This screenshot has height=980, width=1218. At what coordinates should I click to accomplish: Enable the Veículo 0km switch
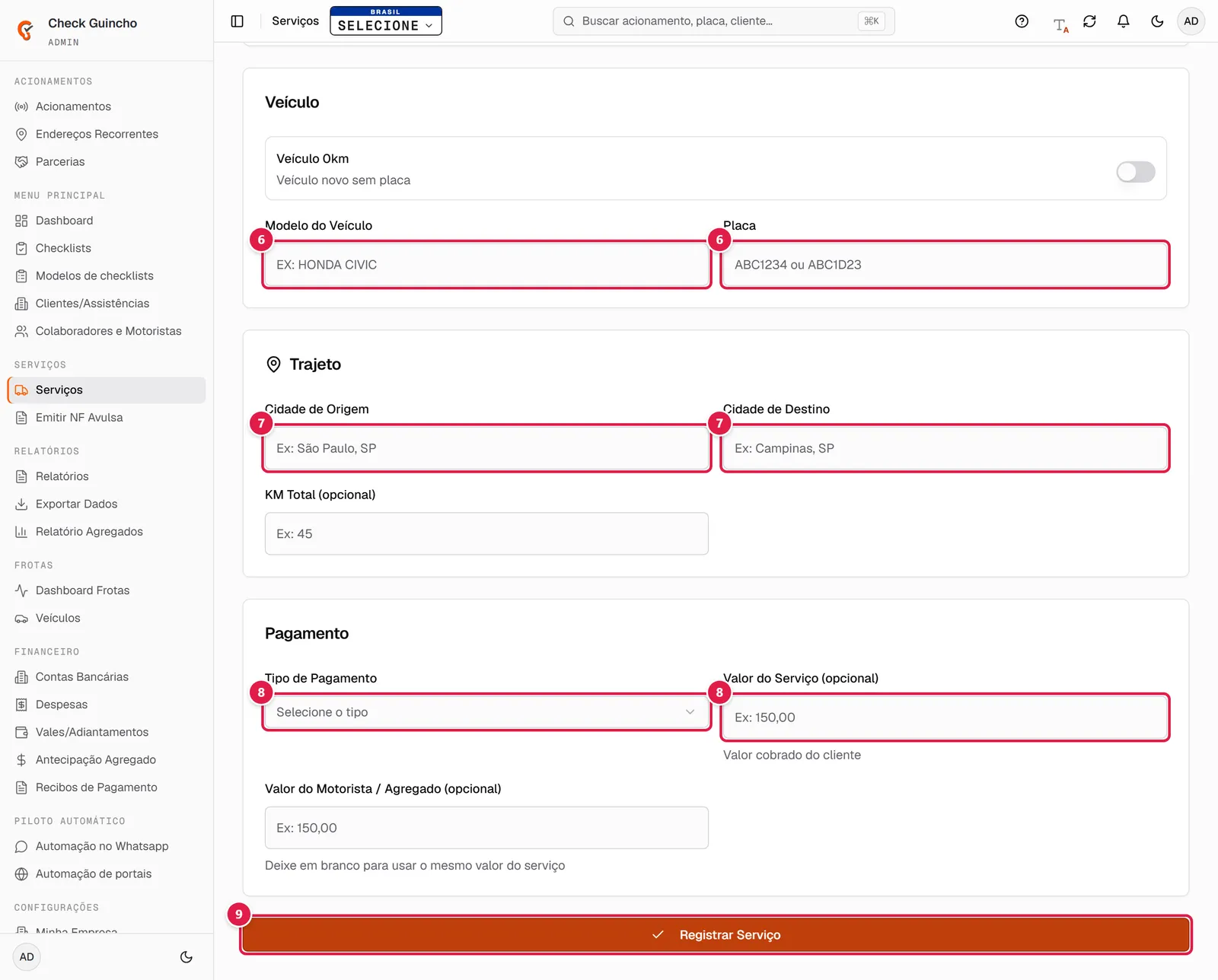tap(1136, 172)
